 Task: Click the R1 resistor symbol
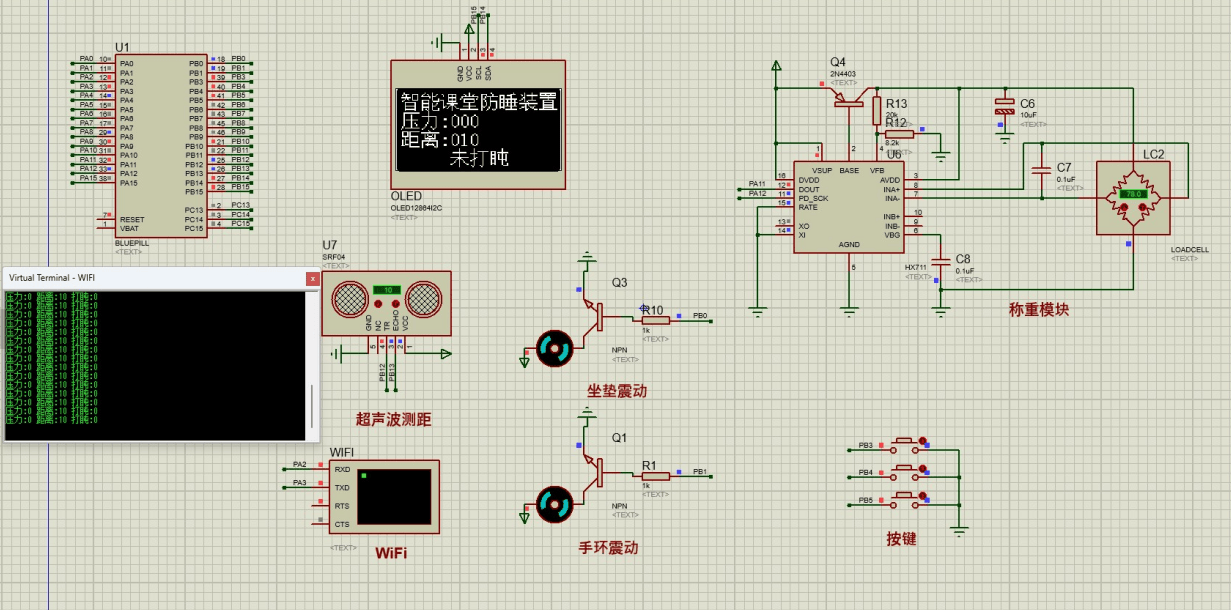[x=655, y=476]
